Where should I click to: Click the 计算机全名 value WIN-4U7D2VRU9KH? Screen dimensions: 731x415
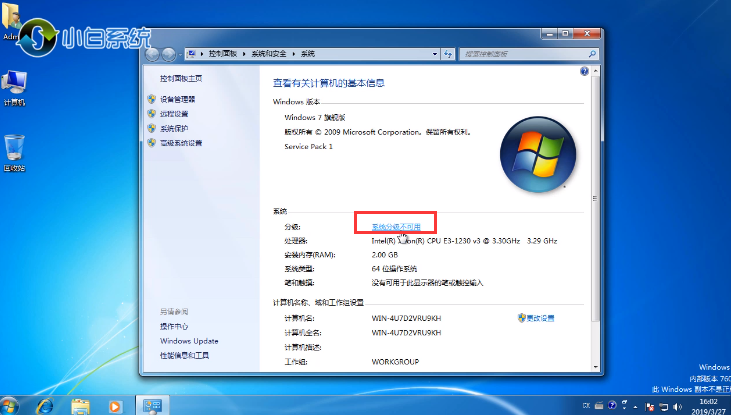coord(406,333)
